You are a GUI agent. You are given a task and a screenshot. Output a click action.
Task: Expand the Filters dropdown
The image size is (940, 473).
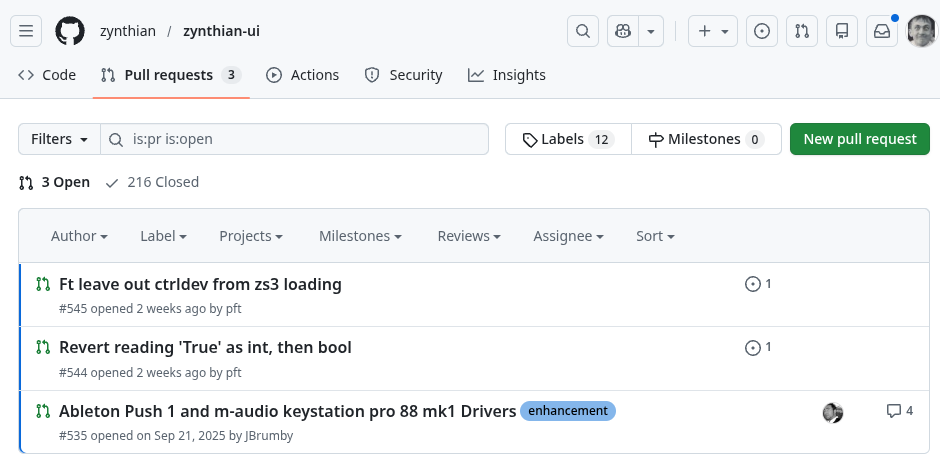tap(59, 139)
